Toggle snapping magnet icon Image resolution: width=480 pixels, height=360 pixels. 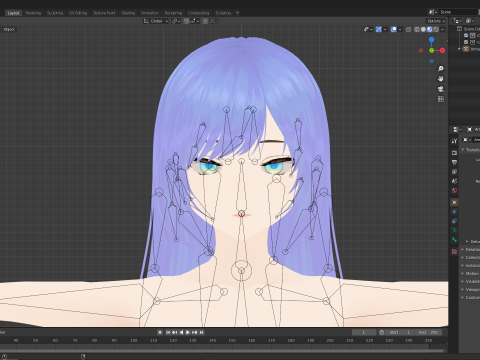click(186, 21)
